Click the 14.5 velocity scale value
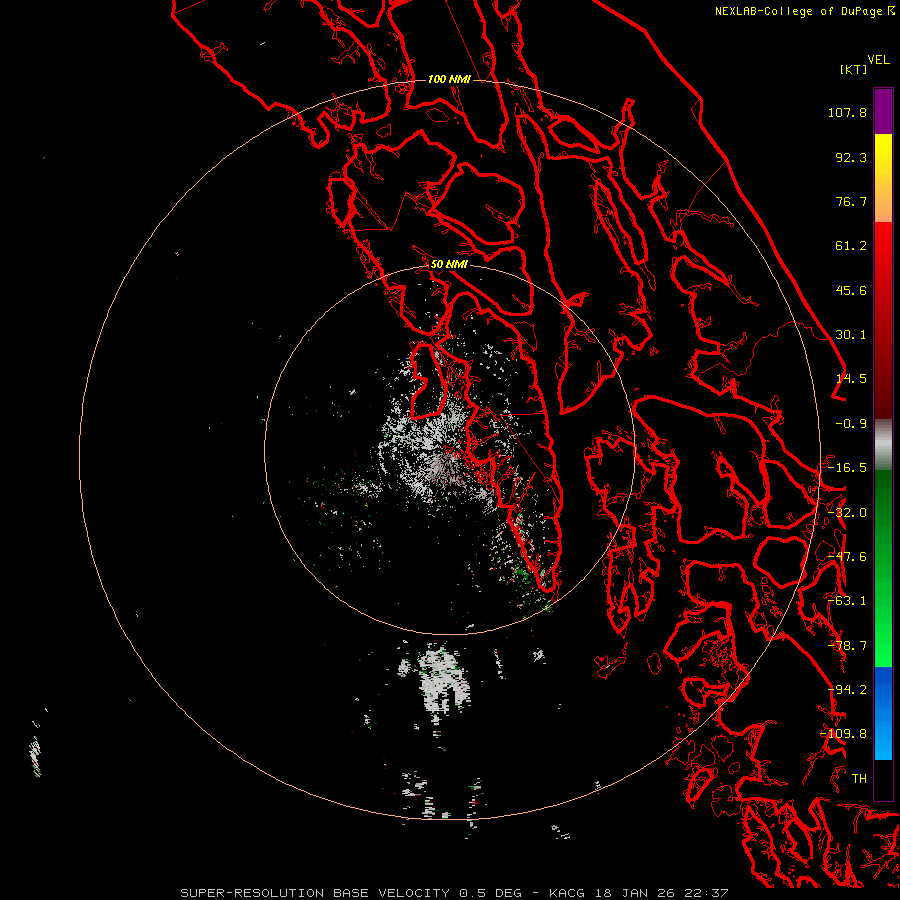 (851, 379)
